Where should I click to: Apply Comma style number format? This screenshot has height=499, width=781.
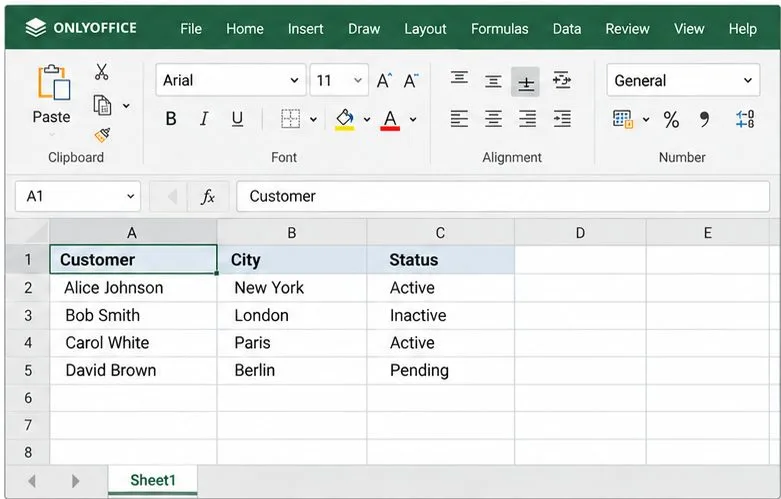click(704, 119)
